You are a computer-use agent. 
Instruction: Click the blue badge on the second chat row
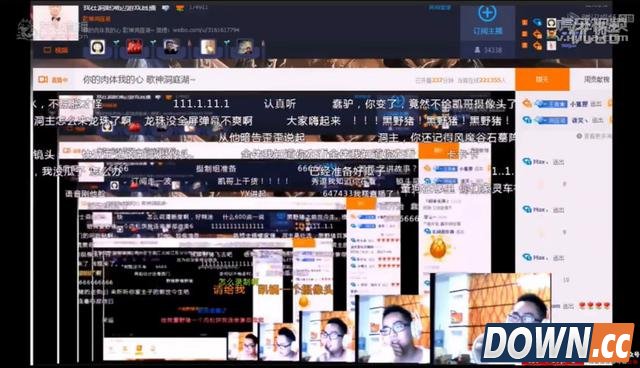point(551,120)
